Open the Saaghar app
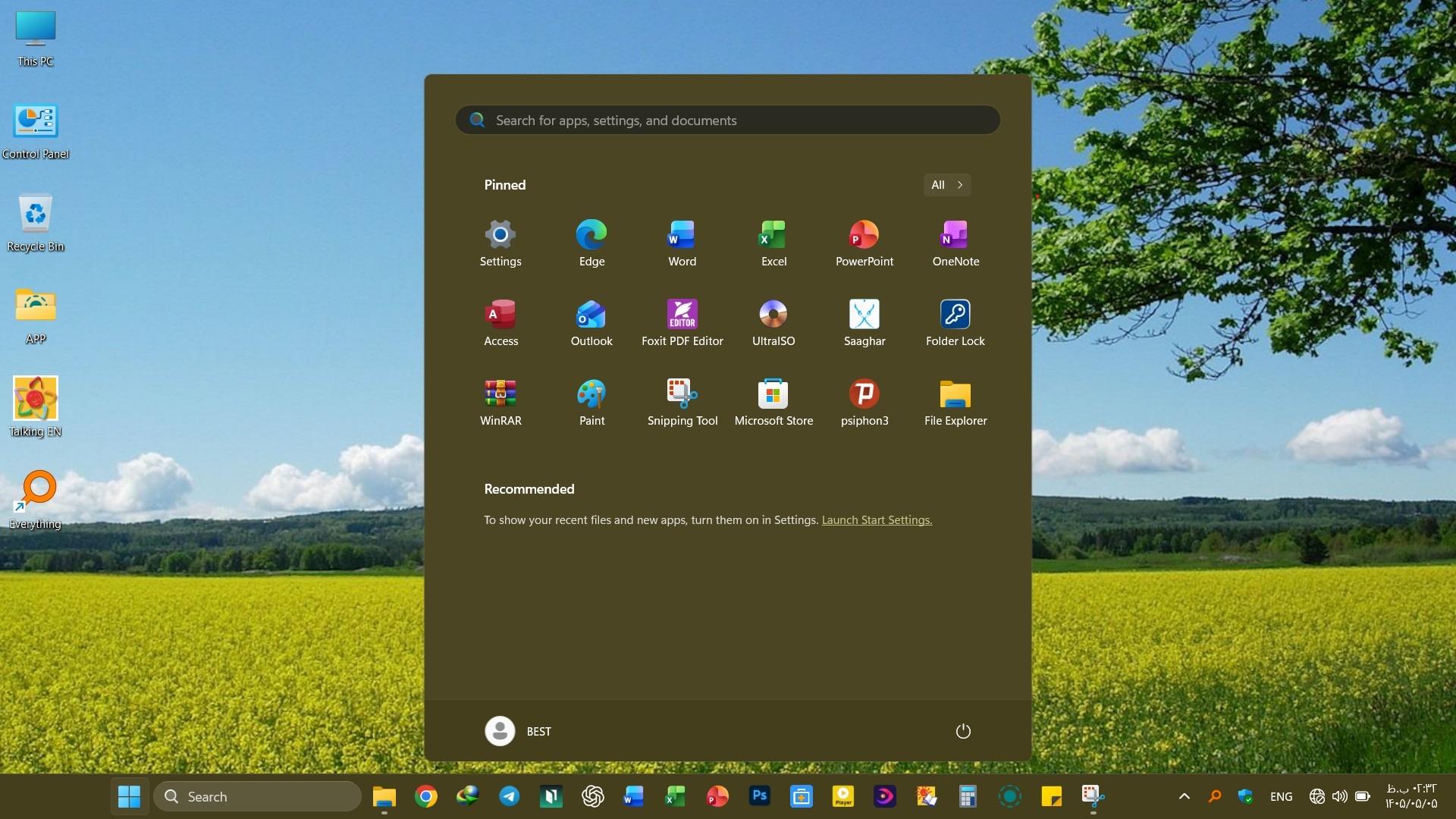Screen dimensions: 1456x819 tap(864, 323)
